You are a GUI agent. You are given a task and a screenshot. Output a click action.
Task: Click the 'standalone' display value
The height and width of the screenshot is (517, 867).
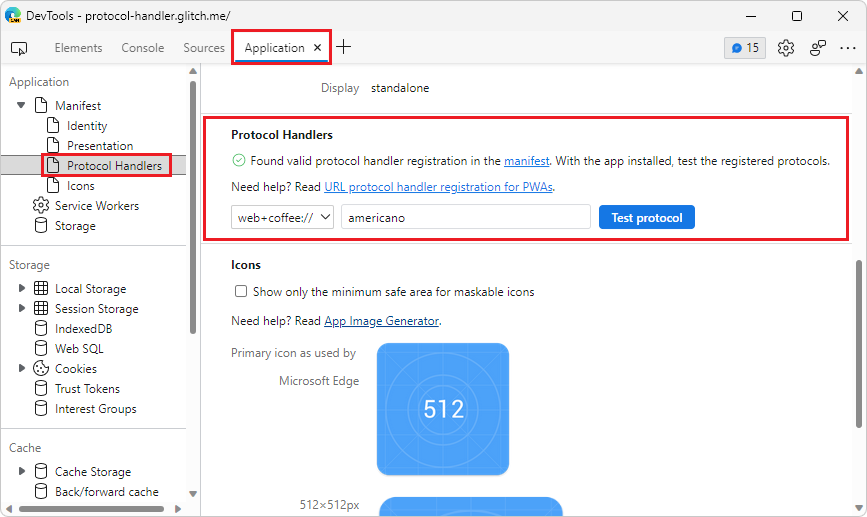400,88
